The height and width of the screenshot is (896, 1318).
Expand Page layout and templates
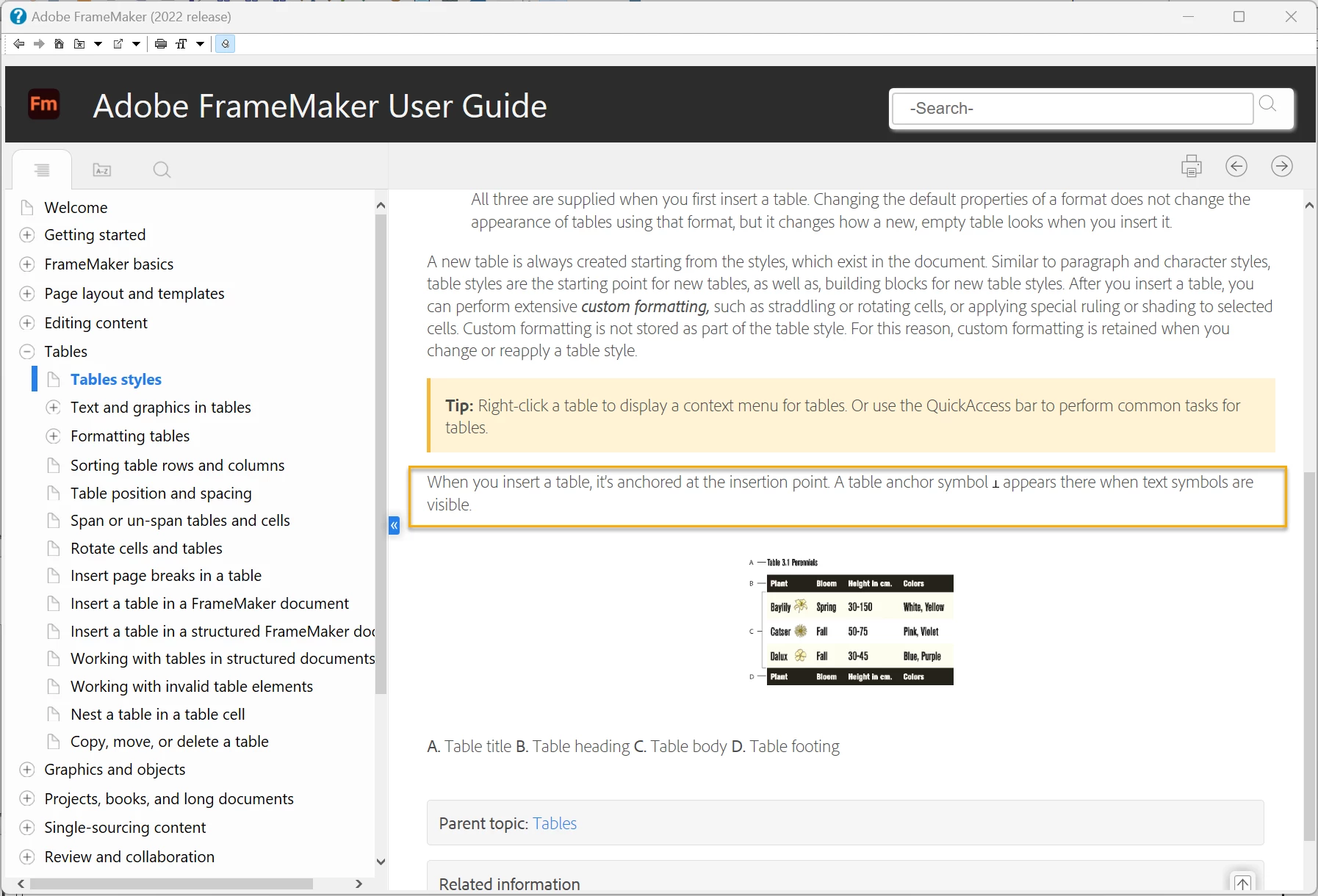click(27, 294)
